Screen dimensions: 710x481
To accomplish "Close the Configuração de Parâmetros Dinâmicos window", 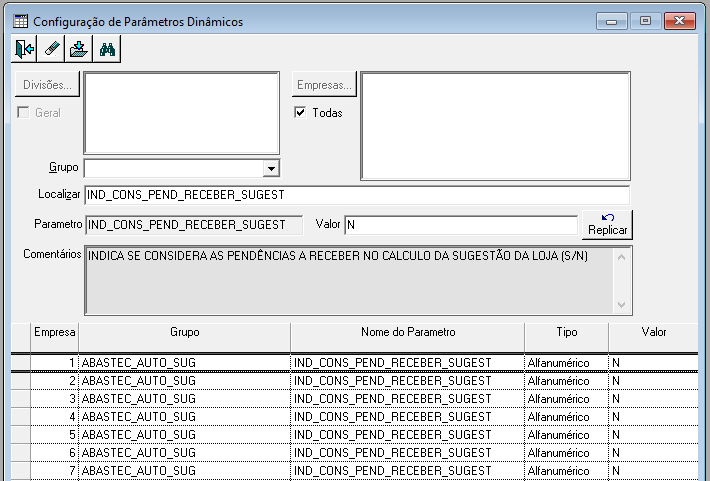I will click(x=679, y=21).
